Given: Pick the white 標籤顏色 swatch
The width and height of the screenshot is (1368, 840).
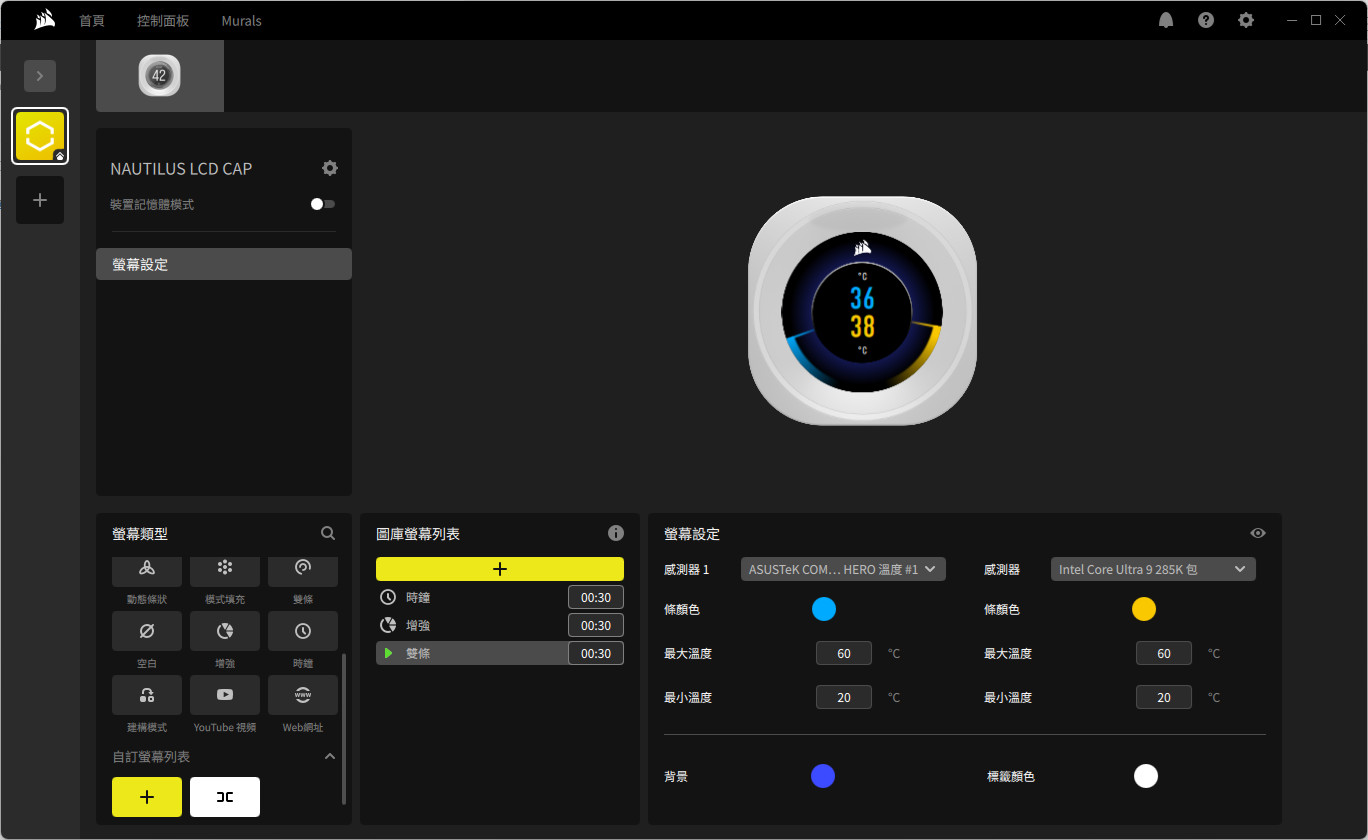Looking at the screenshot, I should pyautogui.click(x=1146, y=776).
